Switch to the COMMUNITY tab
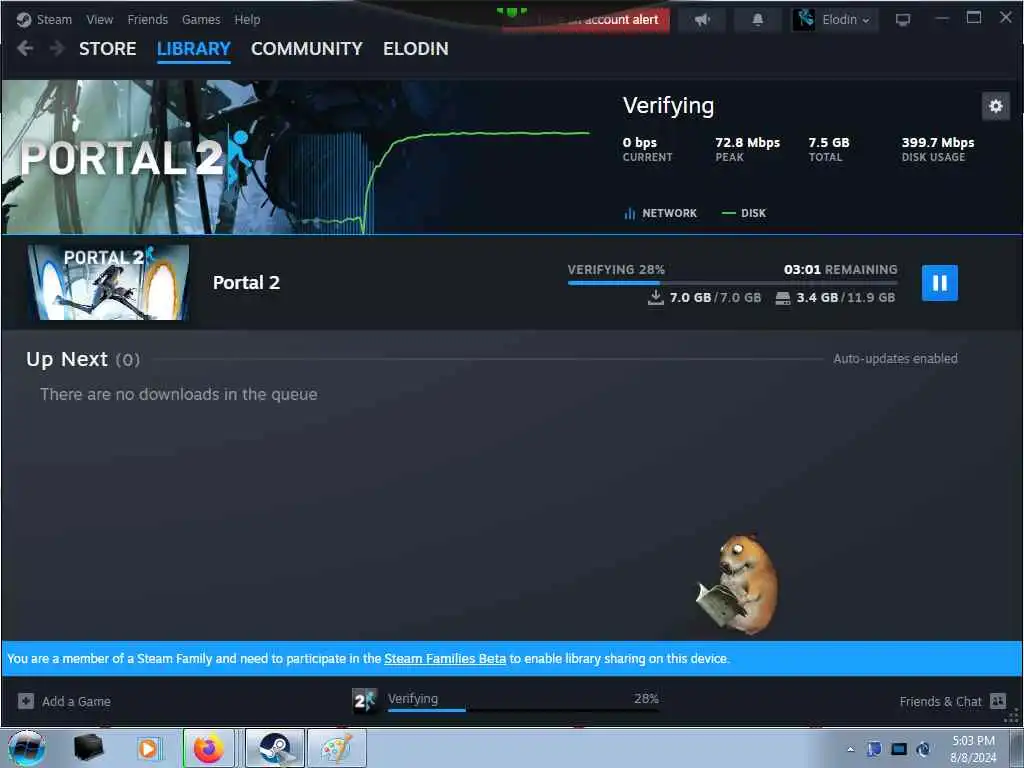The height and width of the screenshot is (768, 1024). (306, 48)
